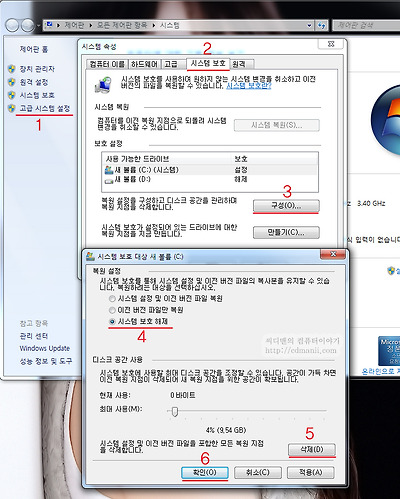The image size is (400, 499).
Task: Click the 적용(A) button
Action: pyautogui.click(x=311, y=472)
